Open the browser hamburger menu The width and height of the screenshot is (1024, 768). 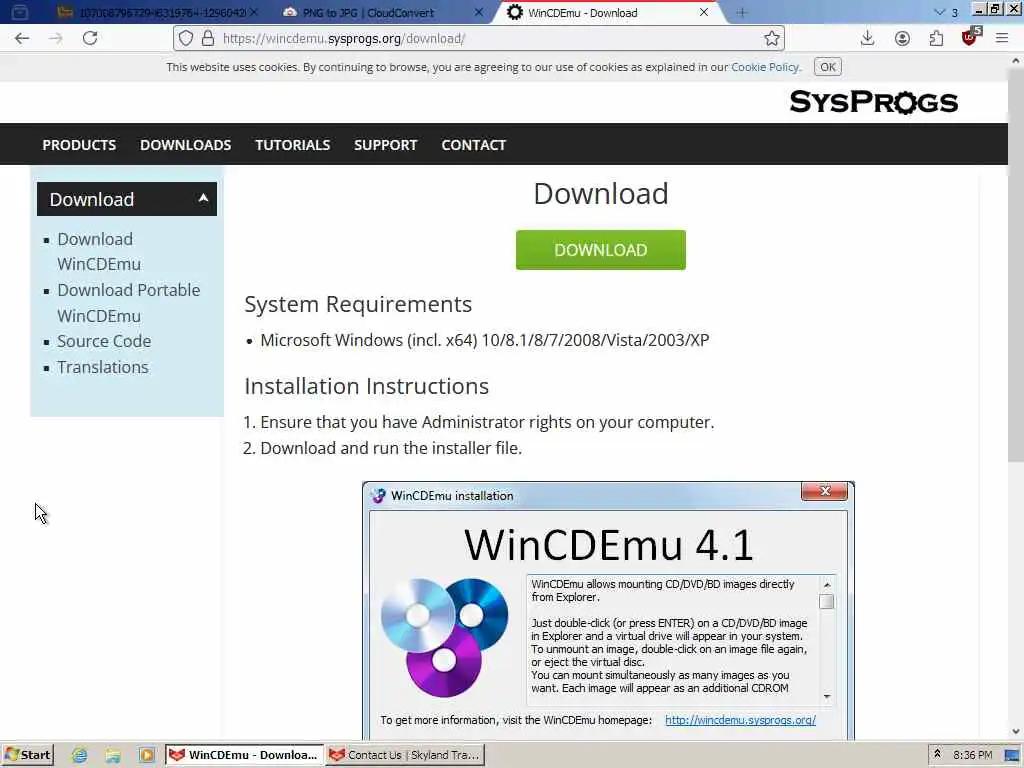[1002, 39]
